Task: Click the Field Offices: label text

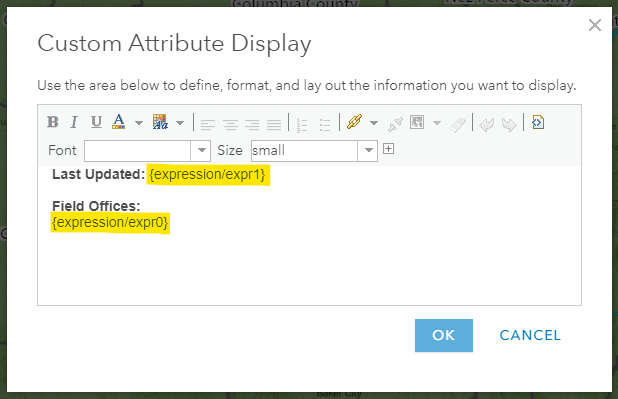Action: [x=96, y=206]
